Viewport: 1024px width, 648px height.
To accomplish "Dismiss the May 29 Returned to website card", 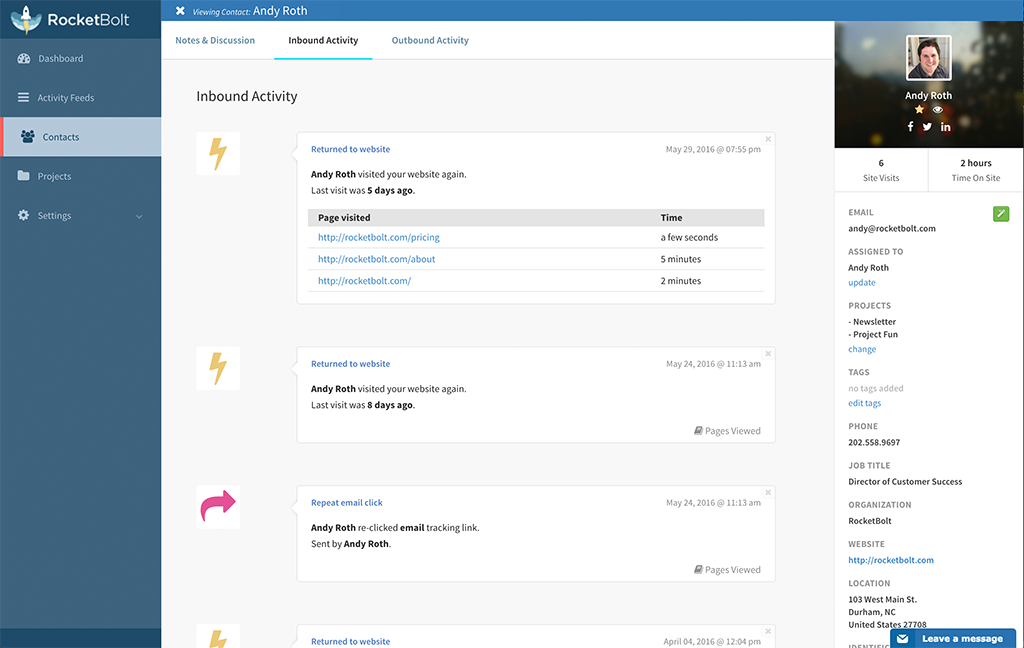I will 768,139.
